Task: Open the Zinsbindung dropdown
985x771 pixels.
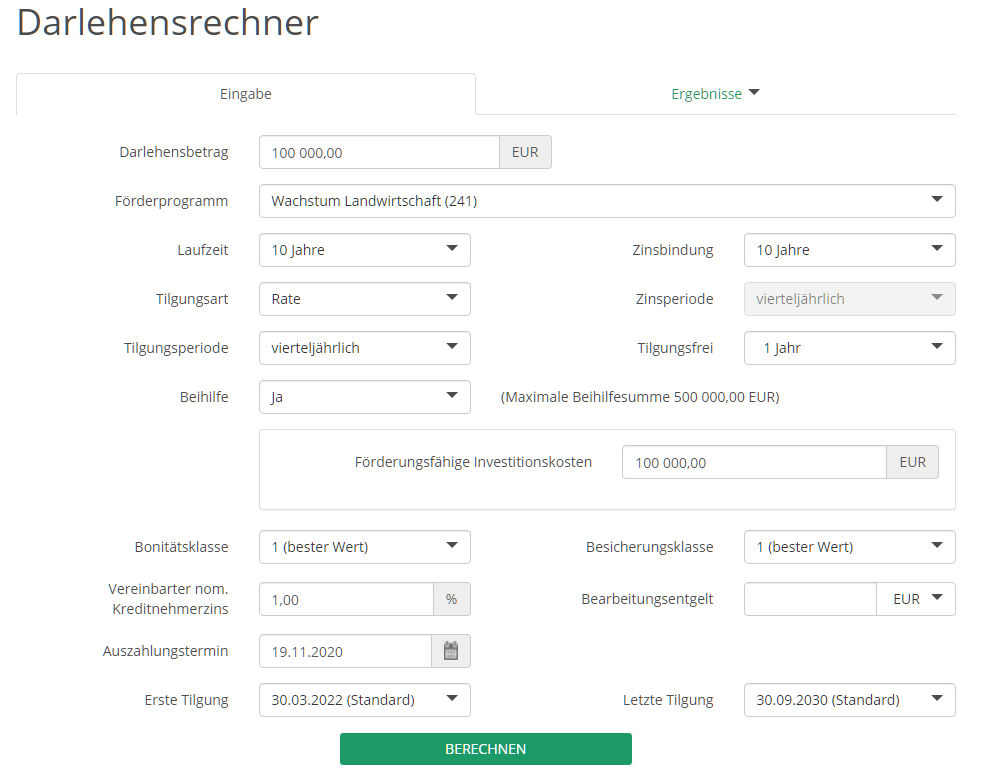Action: (849, 250)
